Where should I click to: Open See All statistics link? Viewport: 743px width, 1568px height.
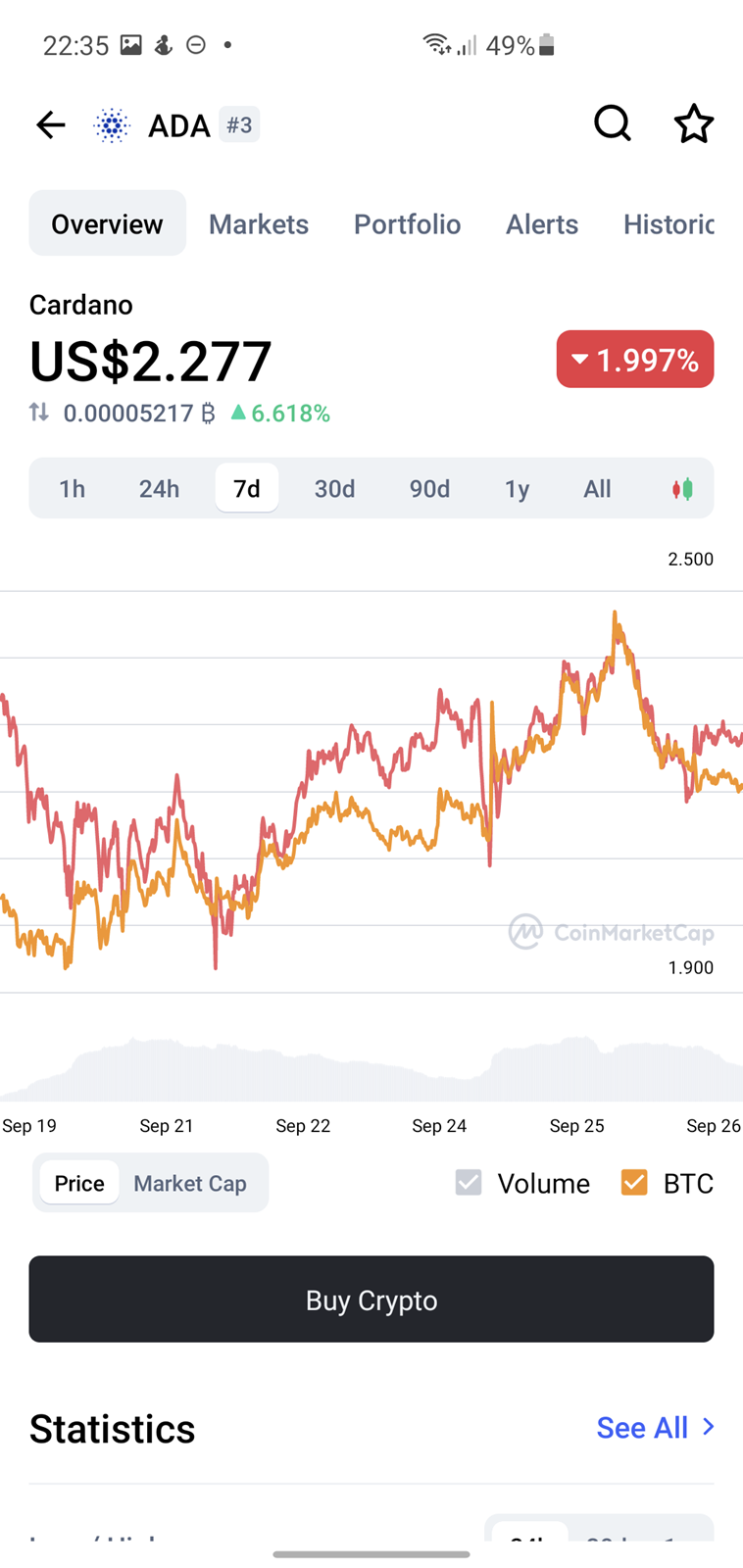click(642, 1428)
